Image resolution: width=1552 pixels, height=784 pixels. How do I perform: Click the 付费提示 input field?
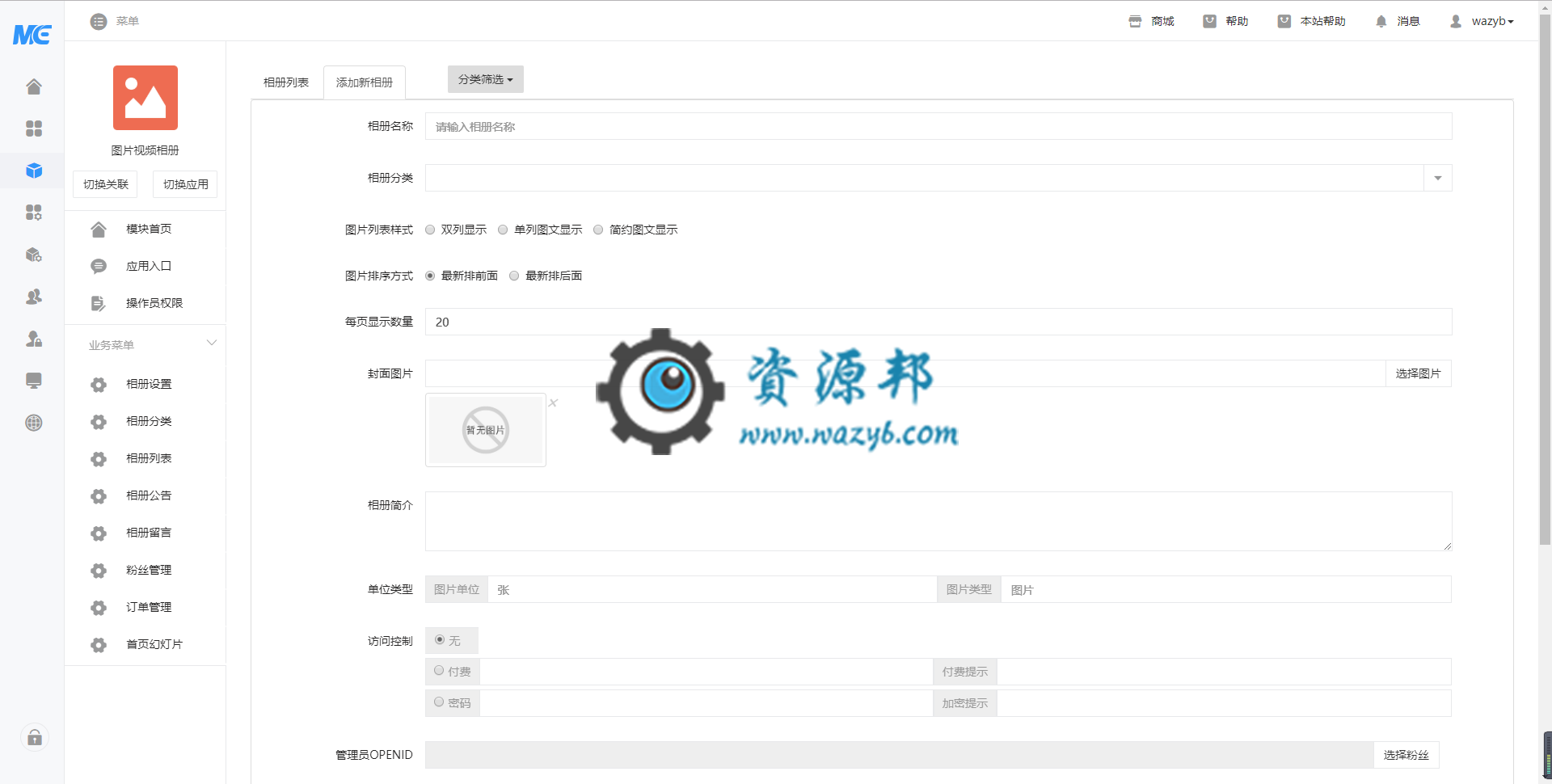coord(1224,672)
